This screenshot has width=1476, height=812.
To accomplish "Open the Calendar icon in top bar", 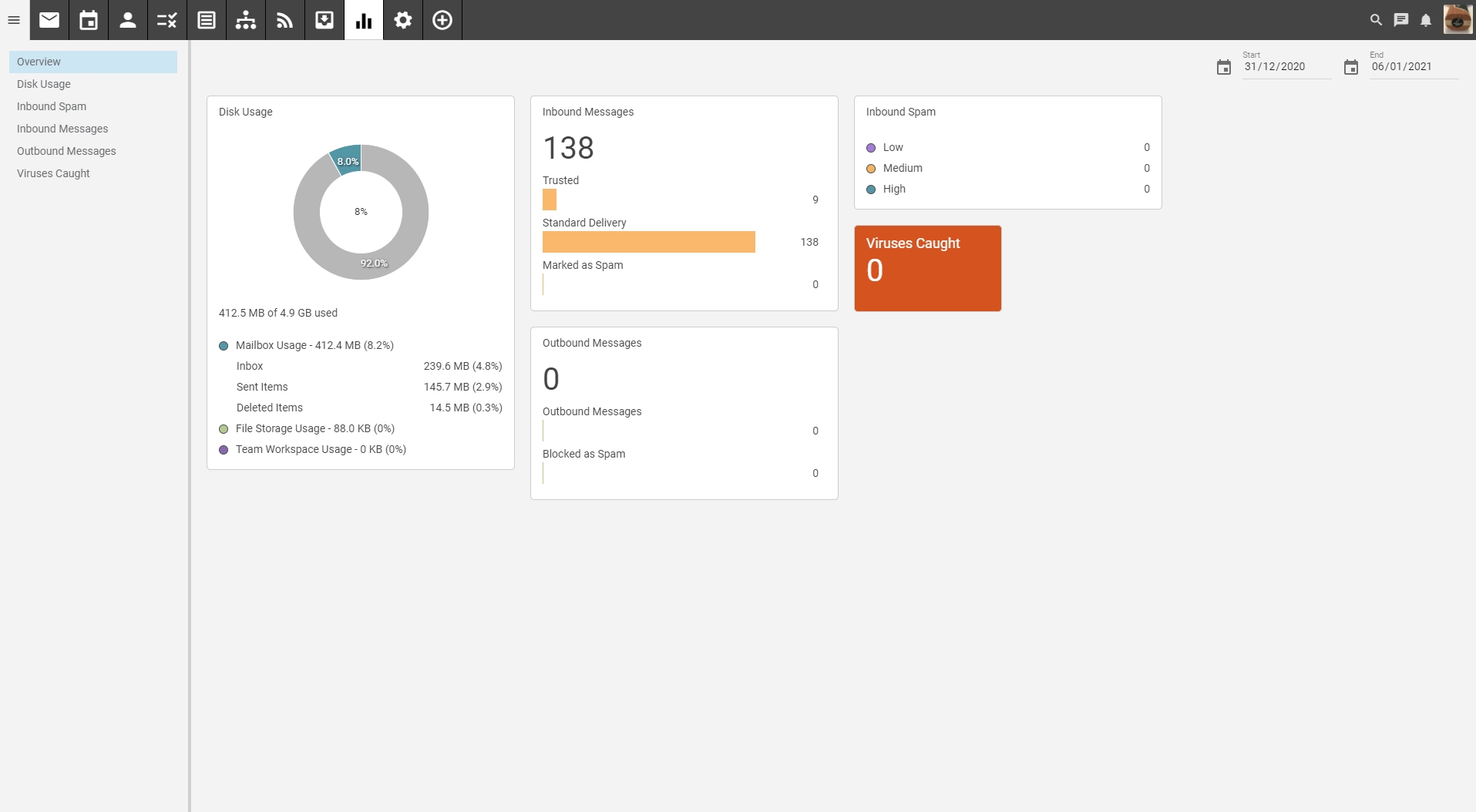I will tap(89, 20).
